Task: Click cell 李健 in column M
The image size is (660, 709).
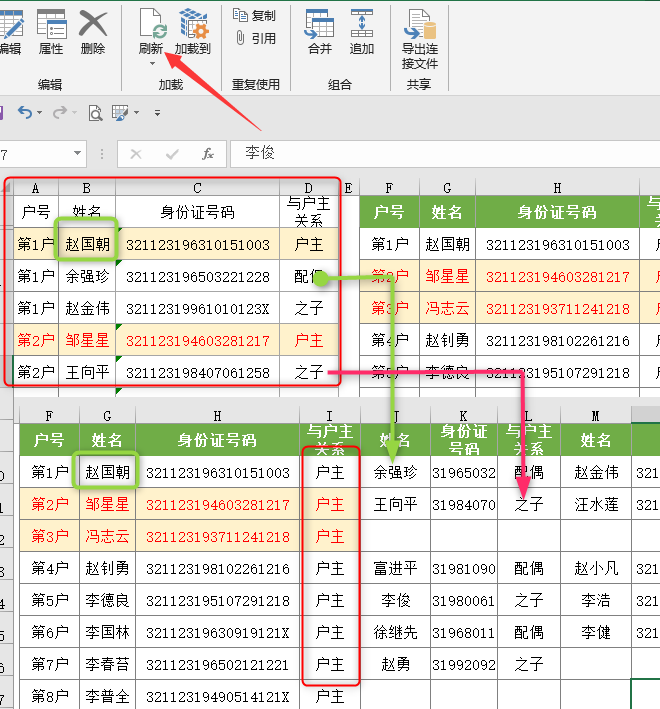Action: (x=596, y=632)
